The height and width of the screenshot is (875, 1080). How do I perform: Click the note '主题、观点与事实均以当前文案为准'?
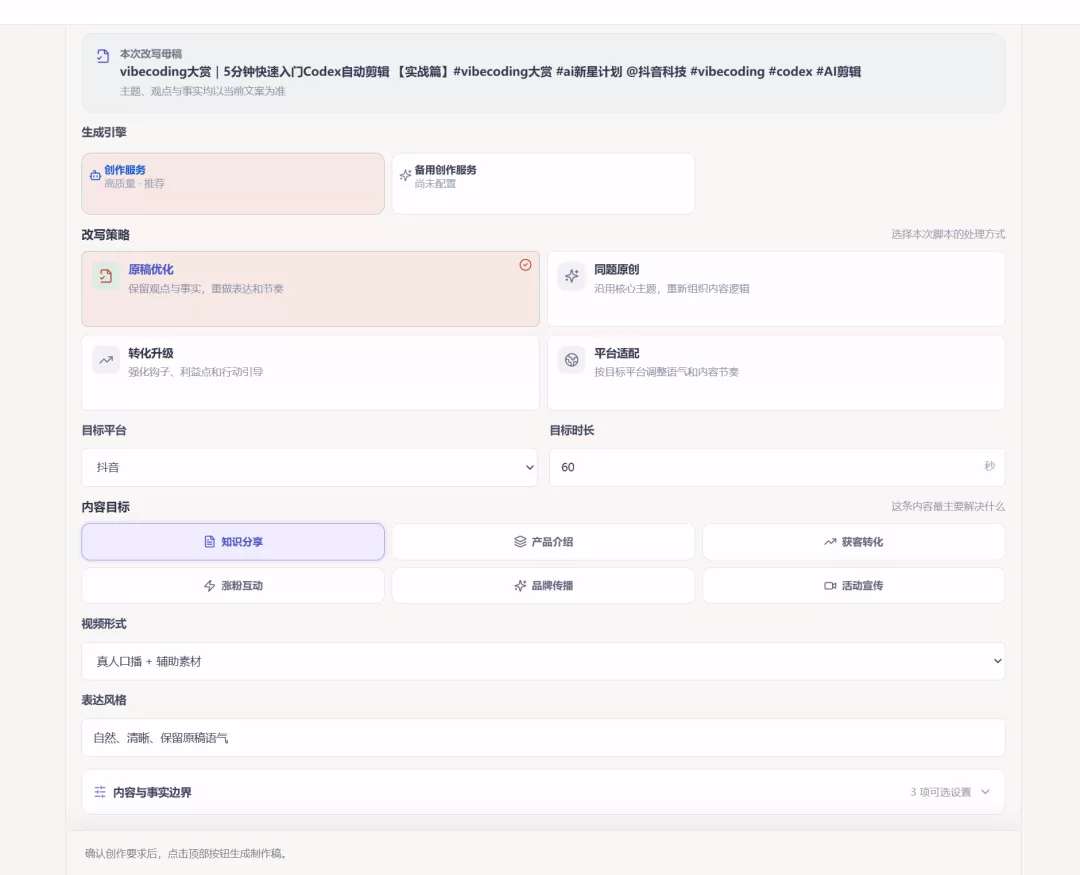[202, 91]
